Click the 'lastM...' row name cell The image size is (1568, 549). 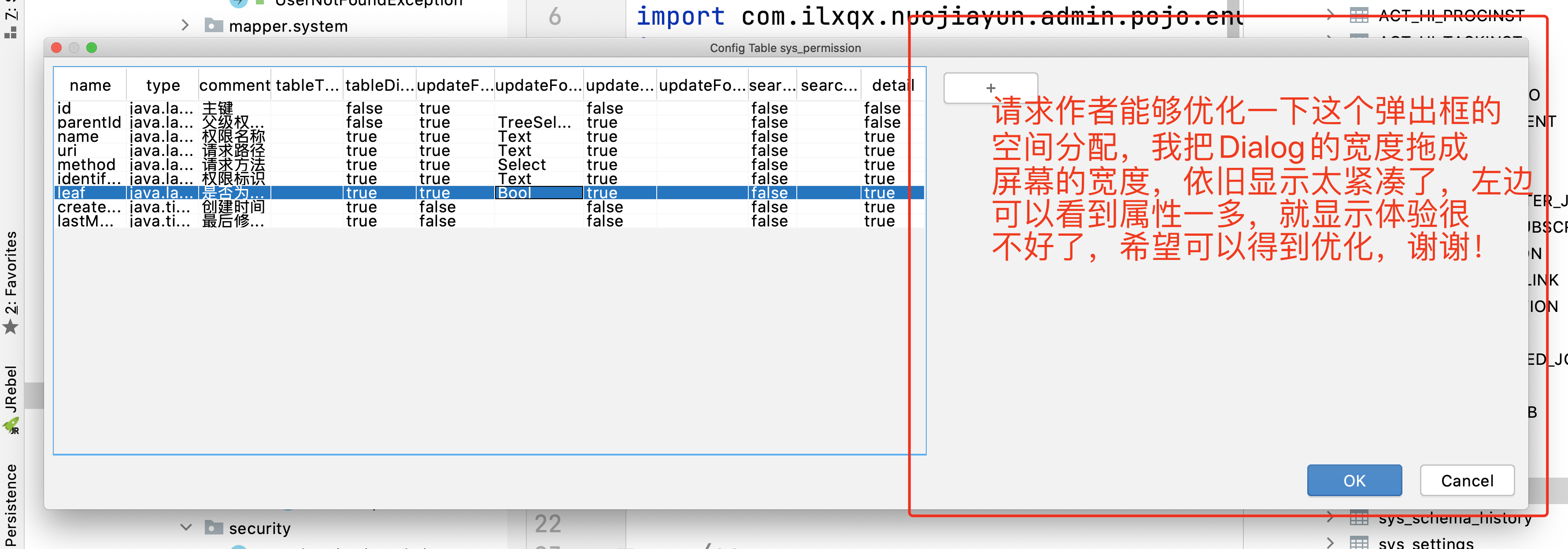90,220
